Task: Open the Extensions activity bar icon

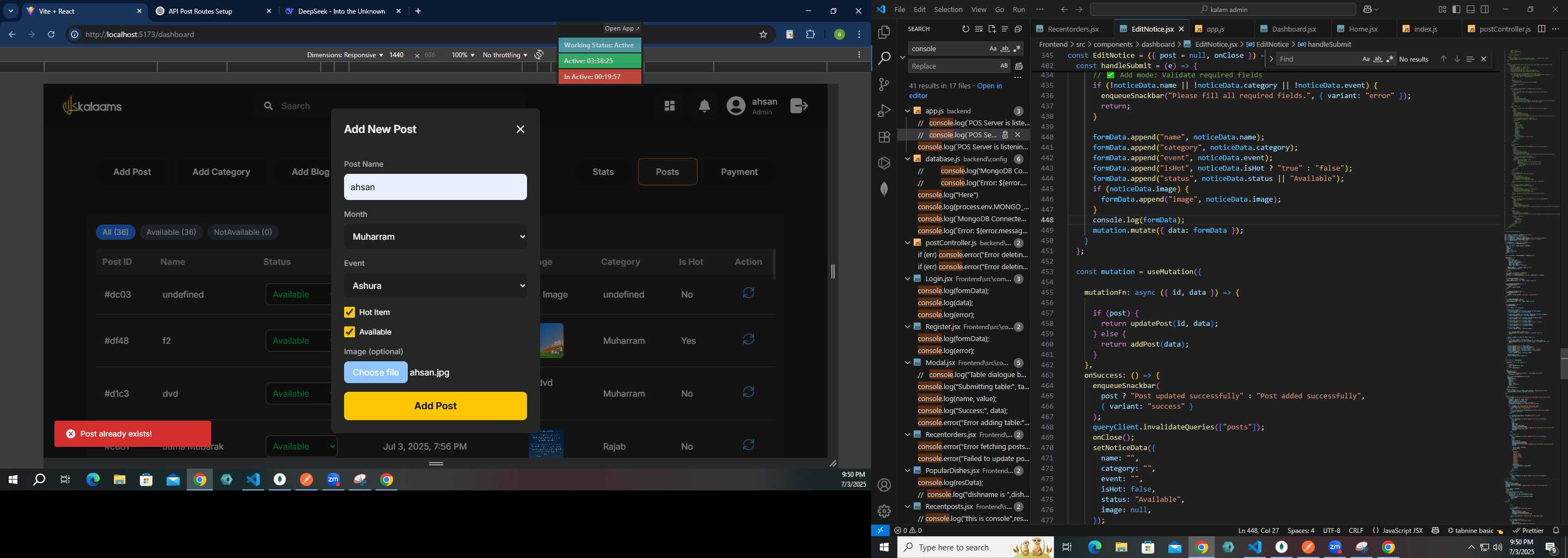Action: tap(884, 137)
